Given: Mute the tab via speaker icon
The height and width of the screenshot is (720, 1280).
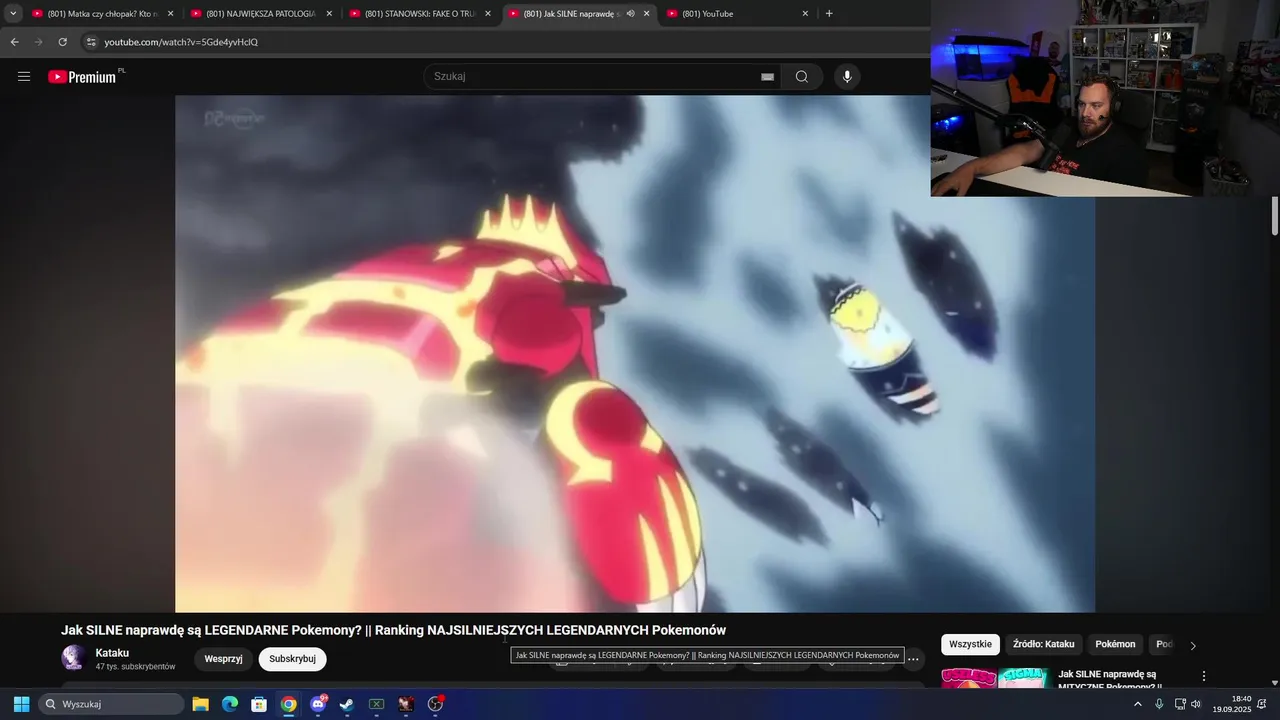Looking at the screenshot, I should [x=630, y=14].
